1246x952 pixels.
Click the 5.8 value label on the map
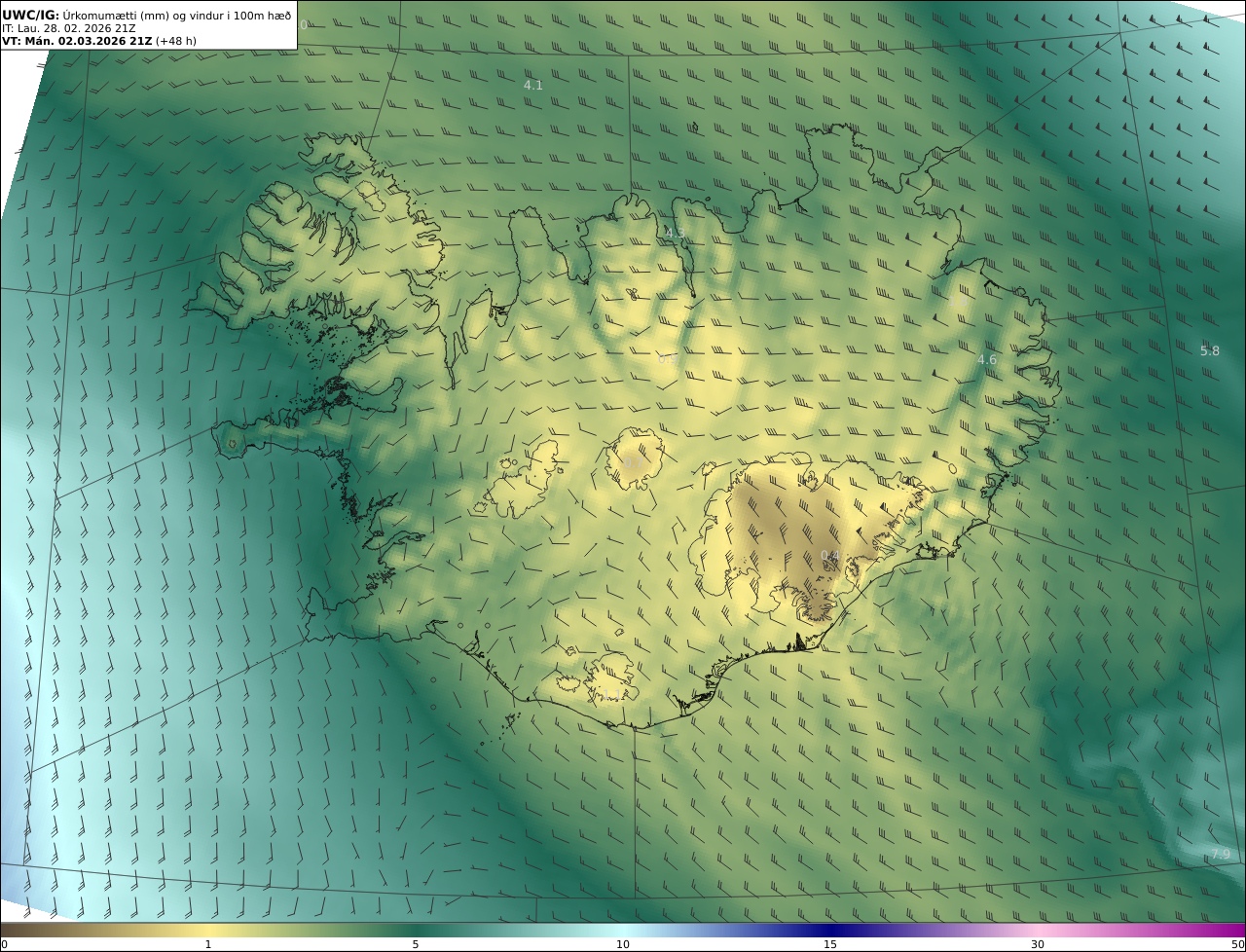tap(1210, 351)
